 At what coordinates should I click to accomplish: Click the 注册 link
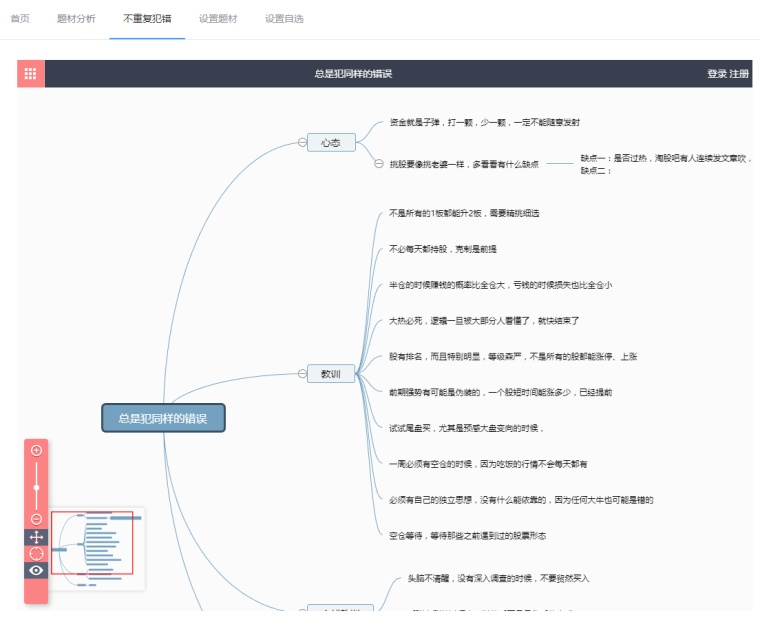tap(739, 74)
